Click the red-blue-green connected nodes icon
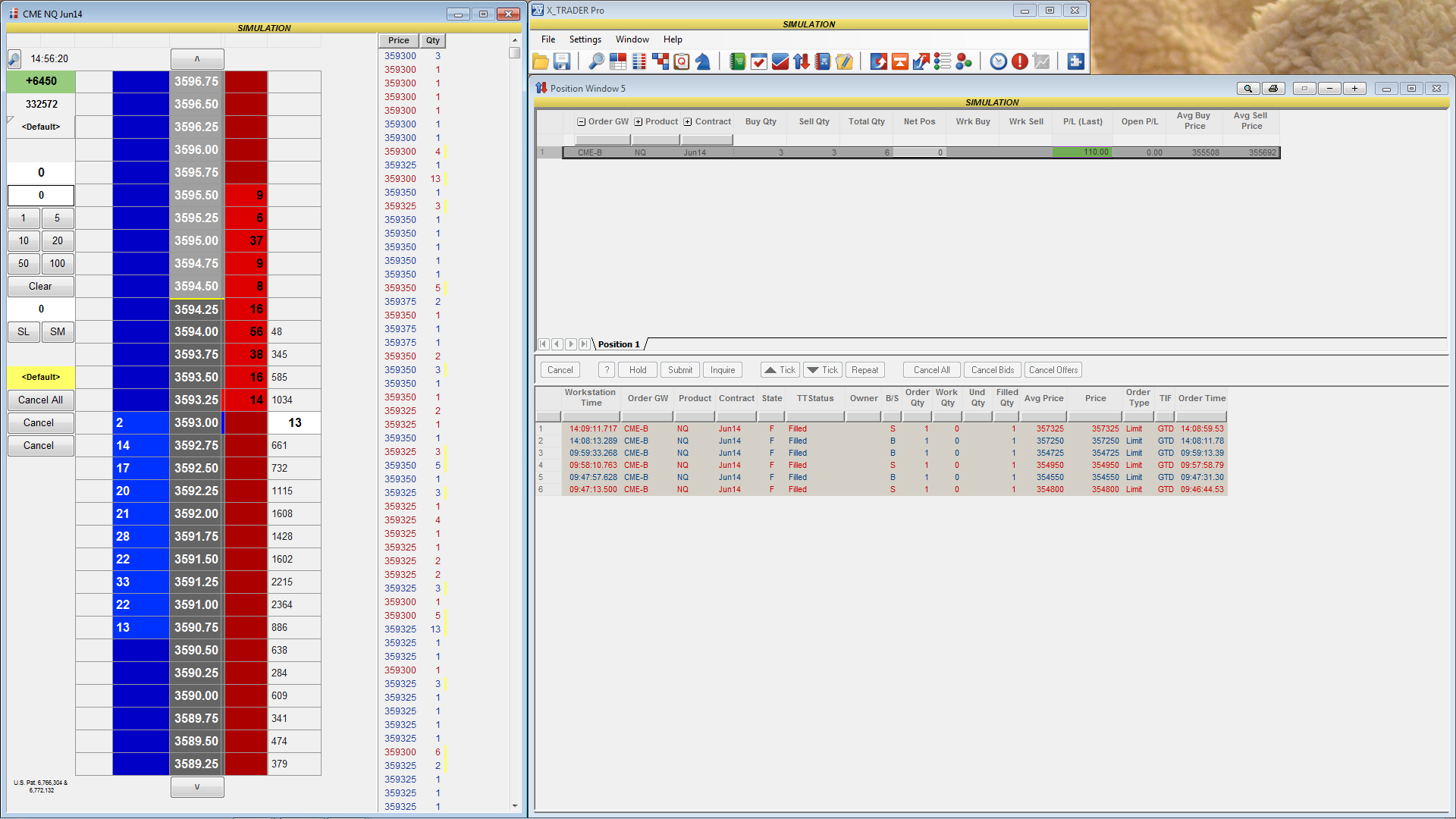The image size is (1456, 819). tap(964, 61)
